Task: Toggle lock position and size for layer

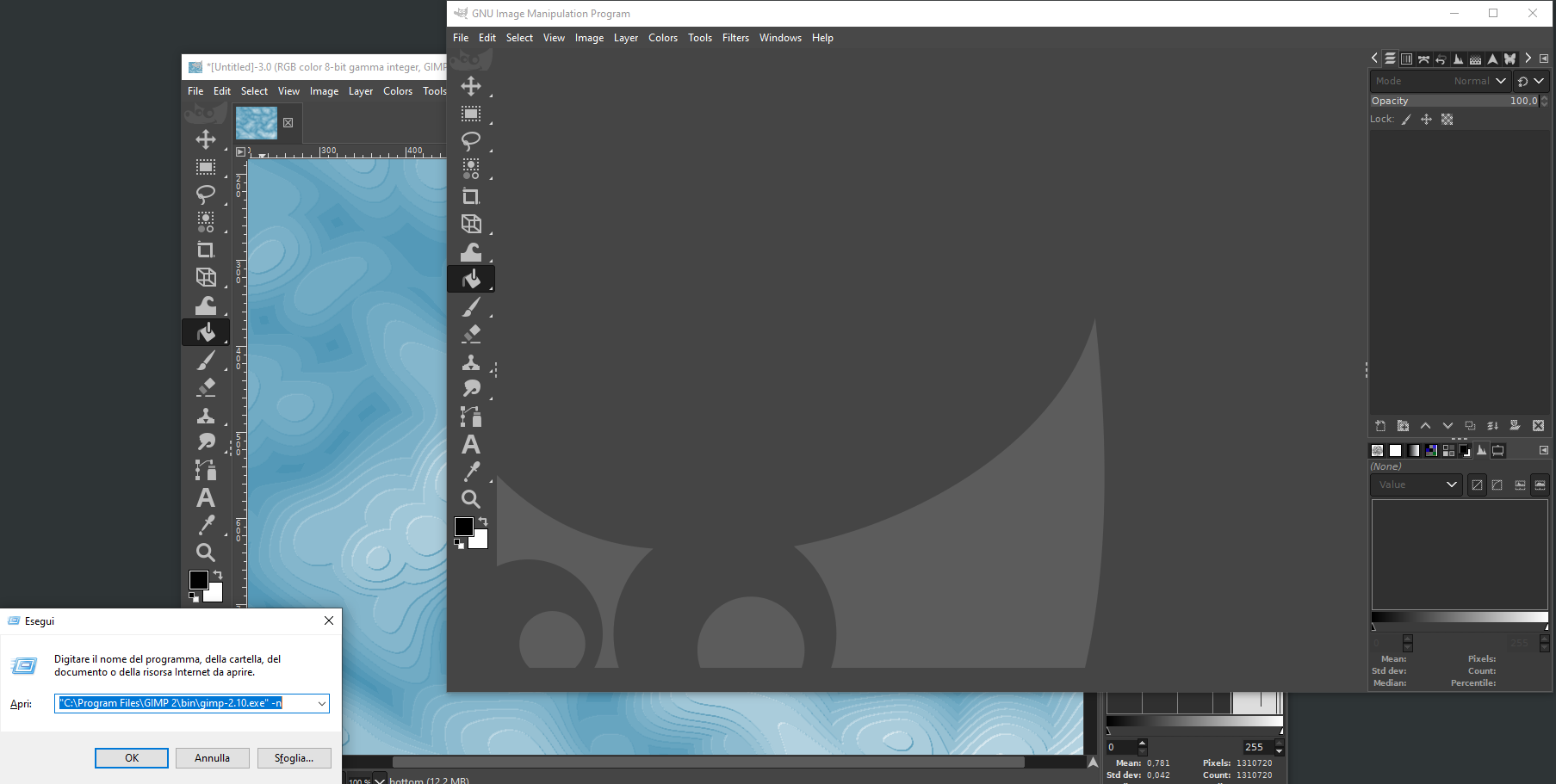Action: (x=1426, y=120)
